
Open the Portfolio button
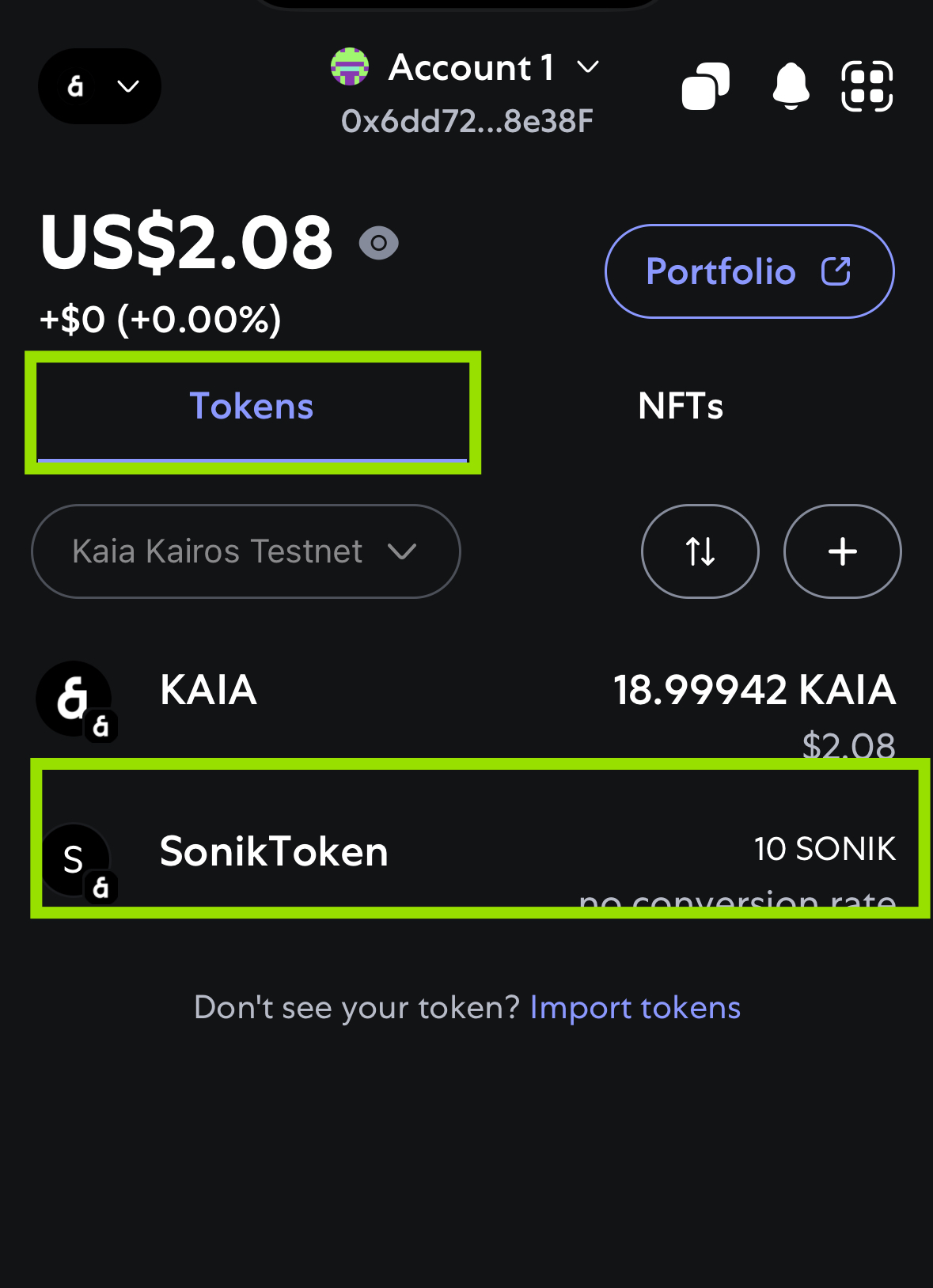(x=749, y=271)
